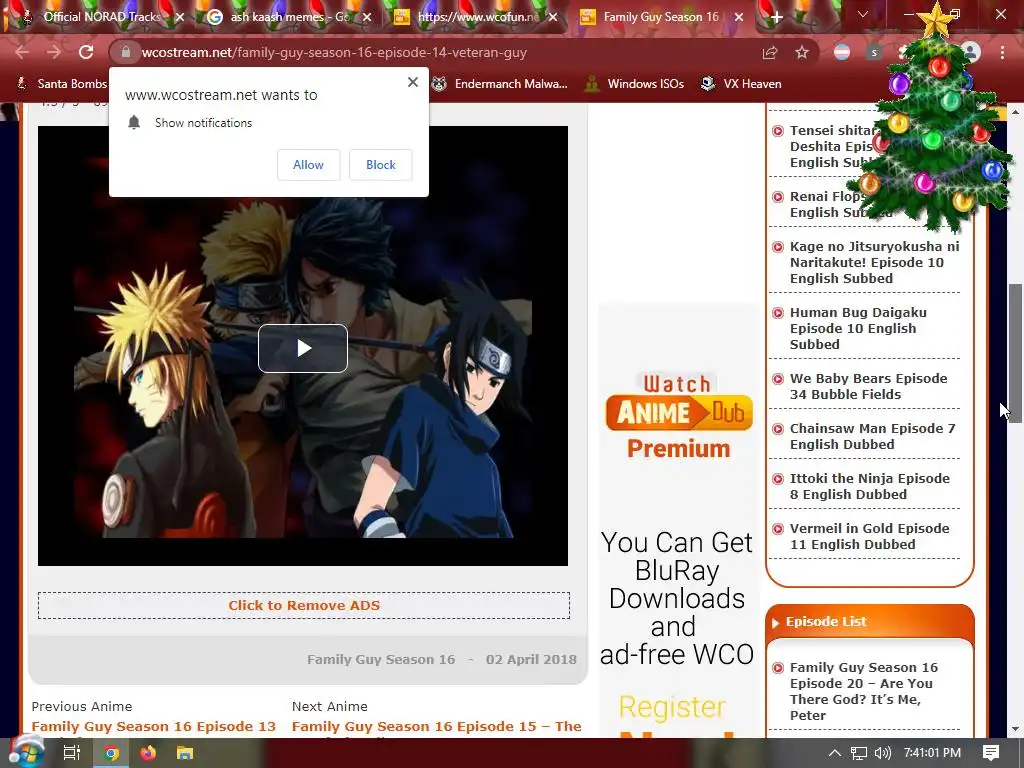Click to Remove ADS link
The image size is (1024, 768).
304,605
